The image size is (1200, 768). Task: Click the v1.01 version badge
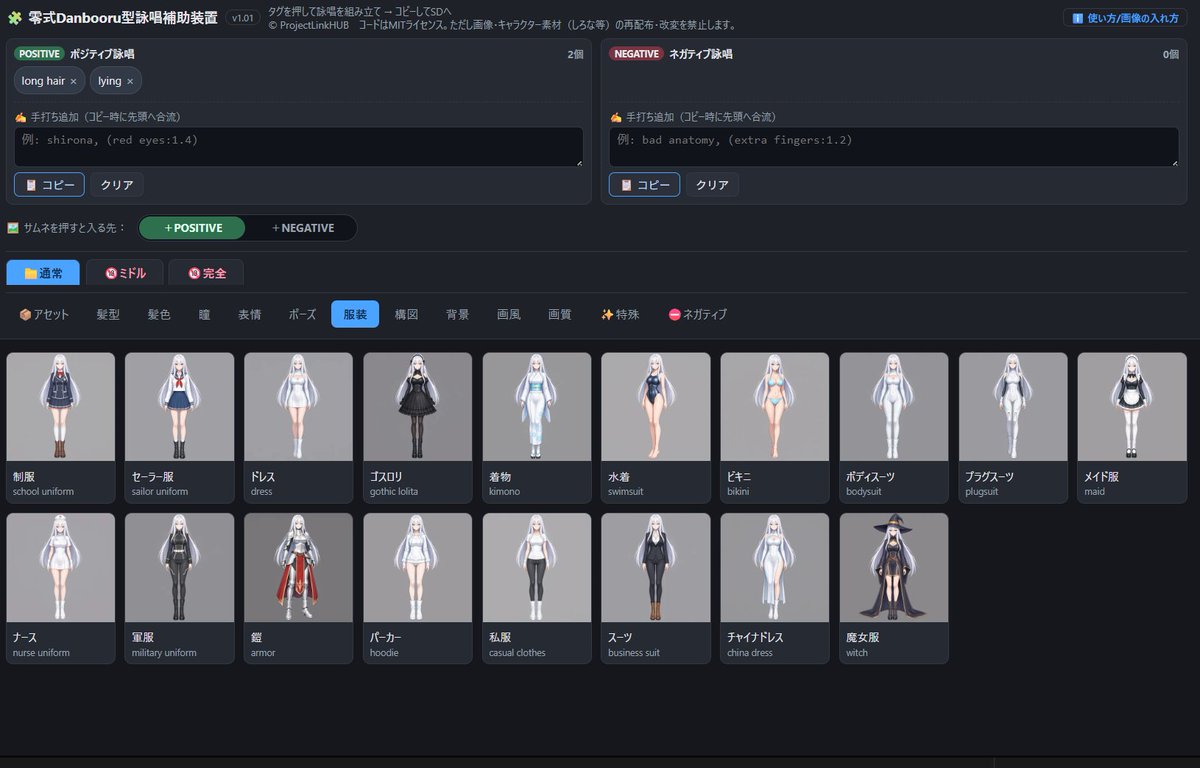coord(243,18)
